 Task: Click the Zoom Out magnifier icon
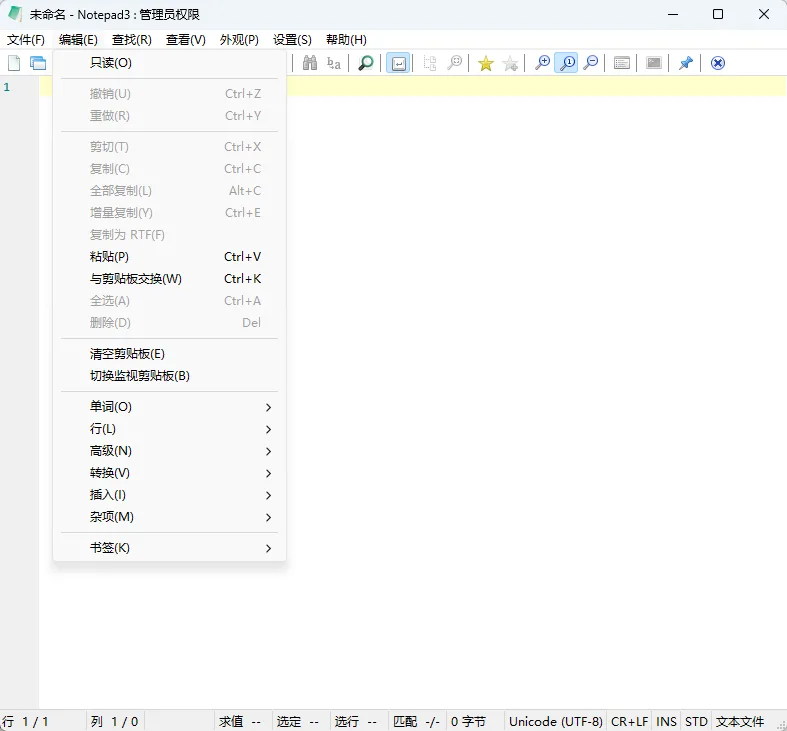[x=591, y=63]
